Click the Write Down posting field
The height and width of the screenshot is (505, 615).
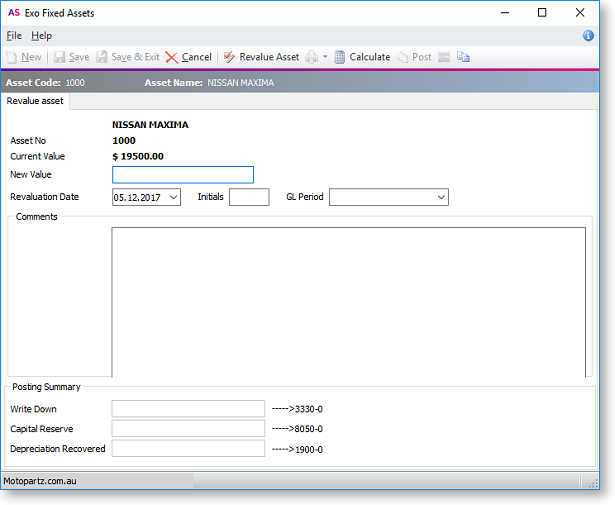(x=188, y=408)
